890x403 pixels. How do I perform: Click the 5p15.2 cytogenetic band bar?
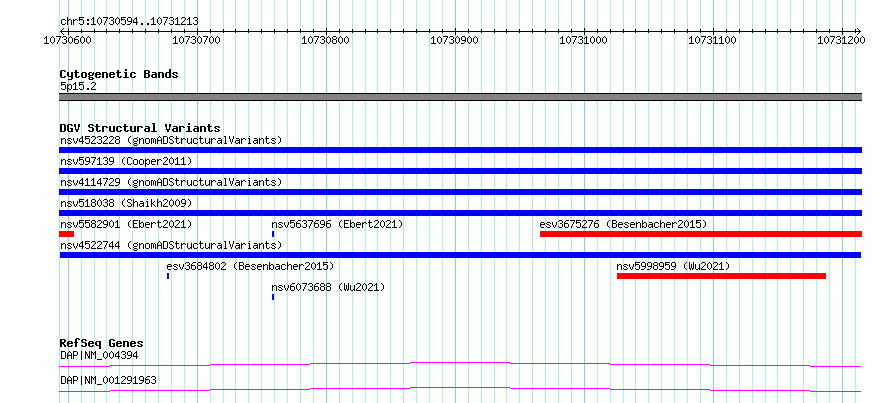[x=460, y=97]
